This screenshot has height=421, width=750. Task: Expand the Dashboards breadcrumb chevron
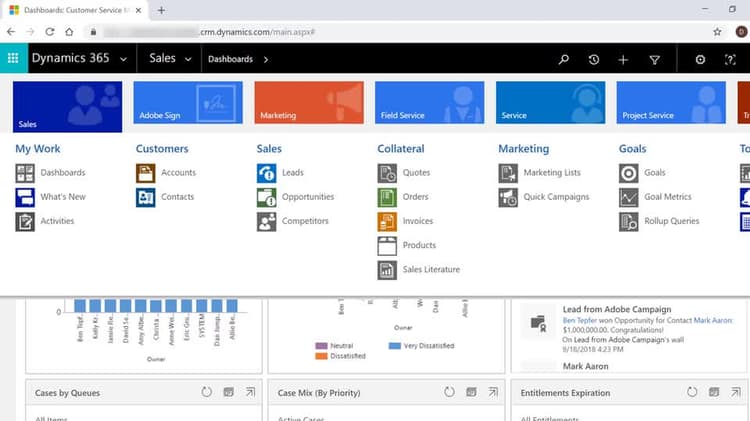pyautogui.click(x=266, y=59)
